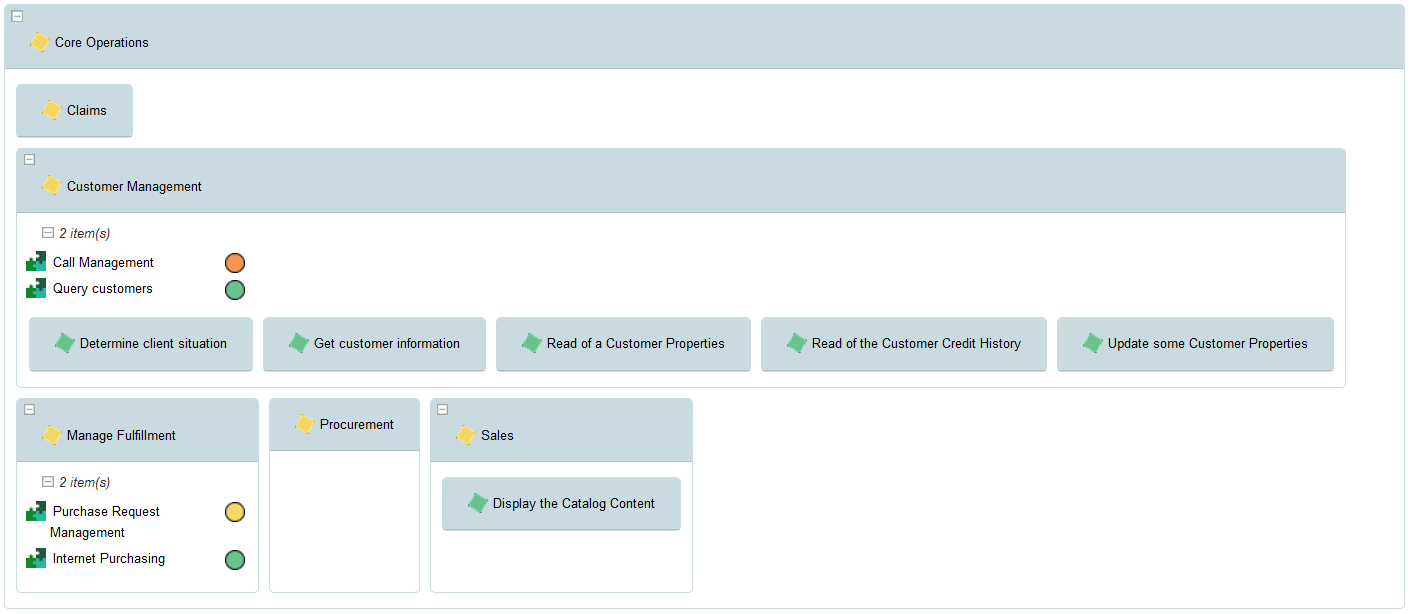Screen dimensions: 1410x614
Task: Click the yellow status circle for Purchase Request Management
Action: (235, 512)
